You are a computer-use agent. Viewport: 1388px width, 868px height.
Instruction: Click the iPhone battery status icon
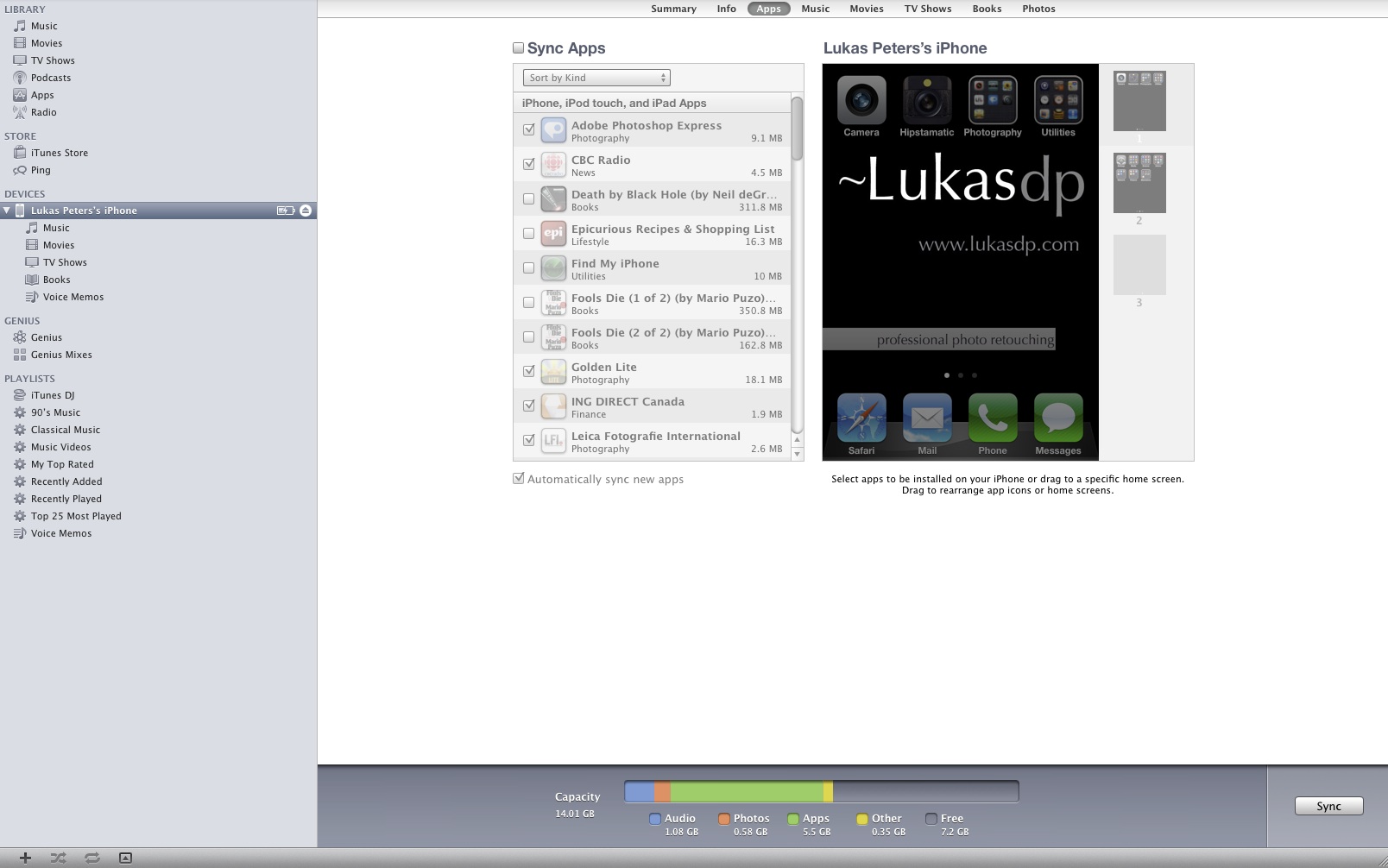coord(285,211)
